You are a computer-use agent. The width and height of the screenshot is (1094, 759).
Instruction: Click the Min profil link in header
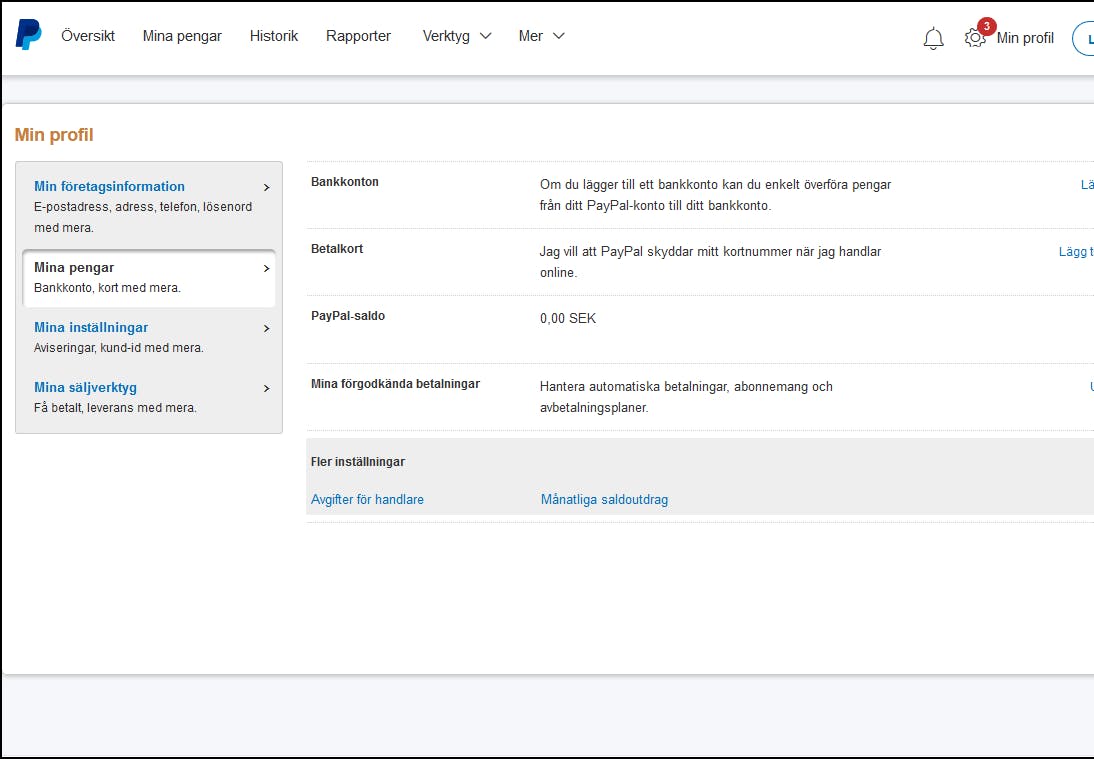click(x=1025, y=38)
